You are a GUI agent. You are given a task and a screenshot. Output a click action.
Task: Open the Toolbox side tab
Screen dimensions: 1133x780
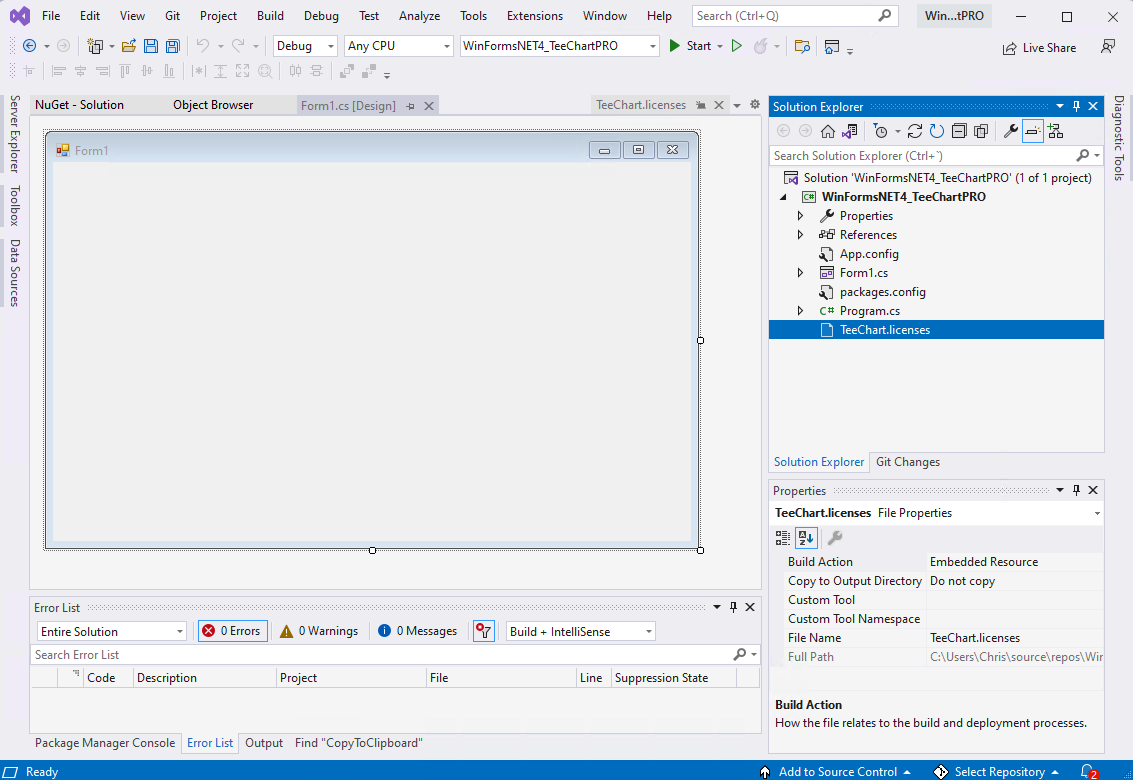coord(14,206)
